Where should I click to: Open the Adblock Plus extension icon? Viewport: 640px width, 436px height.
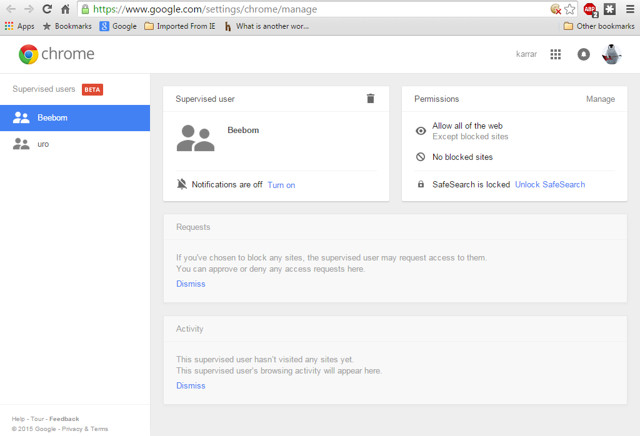tap(590, 9)
